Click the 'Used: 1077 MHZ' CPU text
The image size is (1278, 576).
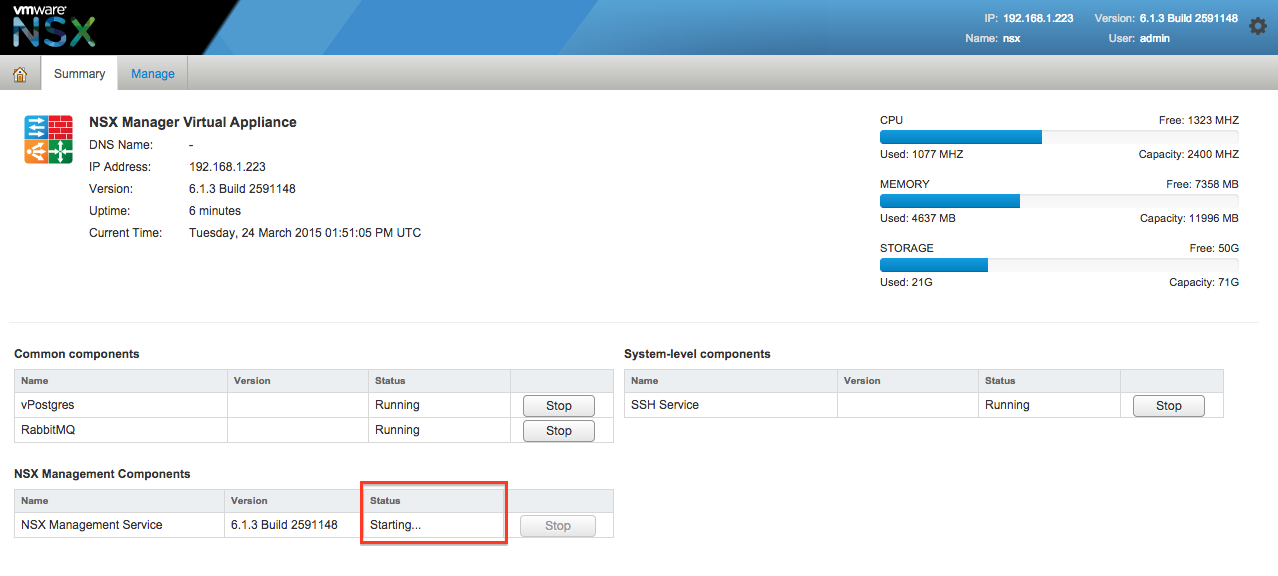922,154
